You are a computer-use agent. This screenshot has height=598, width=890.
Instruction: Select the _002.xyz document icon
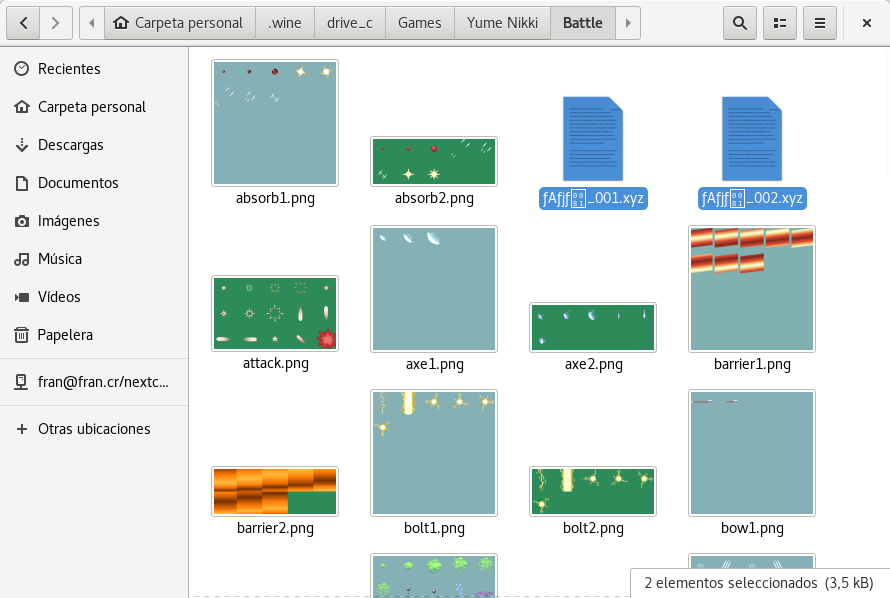752,139
